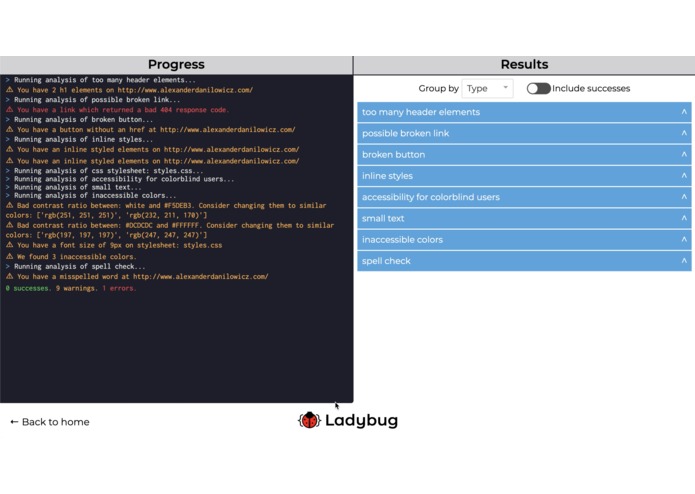Screen dimensions: 695x494
Task: Expand the small text results section
Action: pyautogui.click(x=524, y=218)
